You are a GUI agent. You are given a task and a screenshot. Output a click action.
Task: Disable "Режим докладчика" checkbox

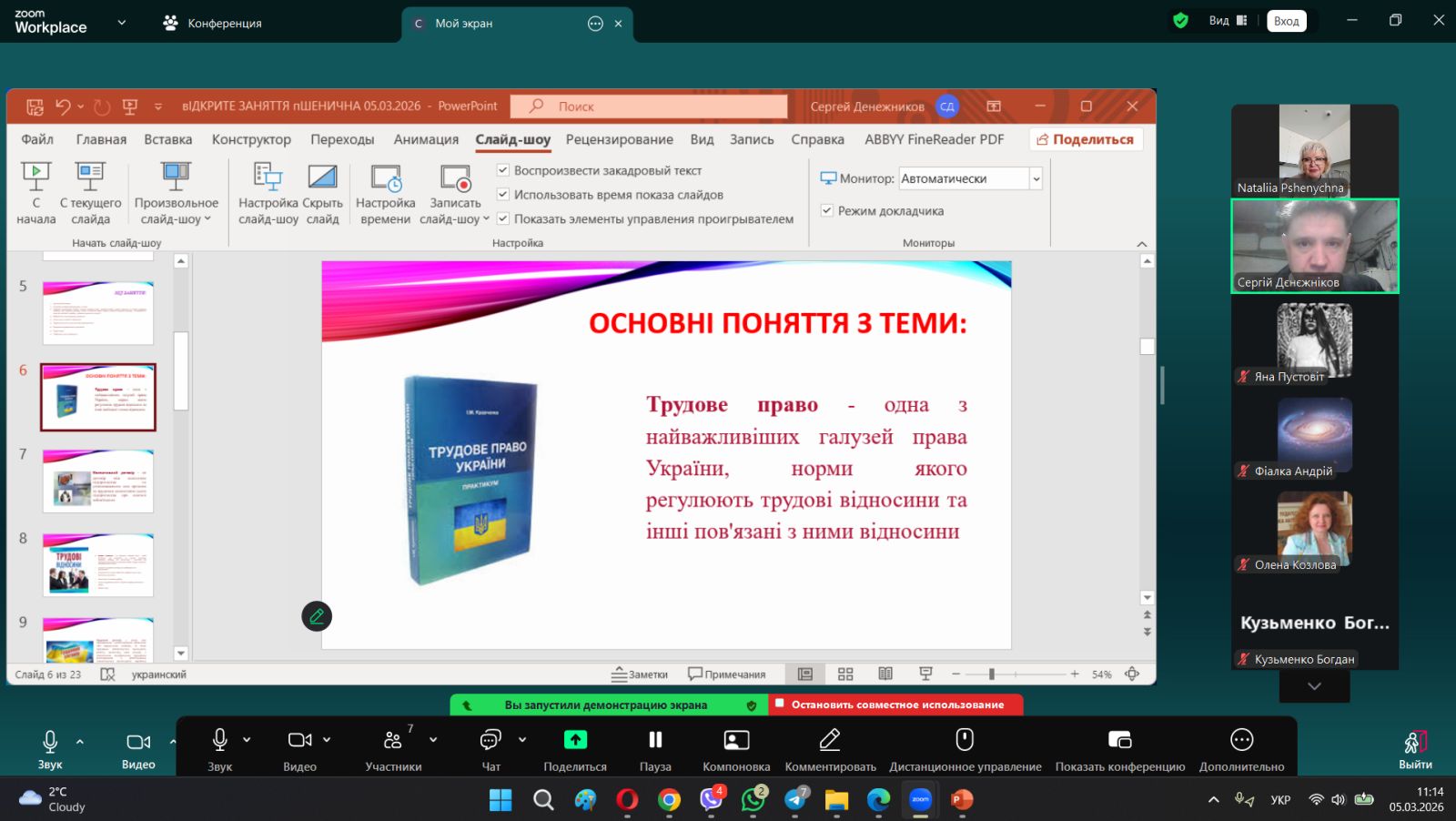(x=827, y=211)
